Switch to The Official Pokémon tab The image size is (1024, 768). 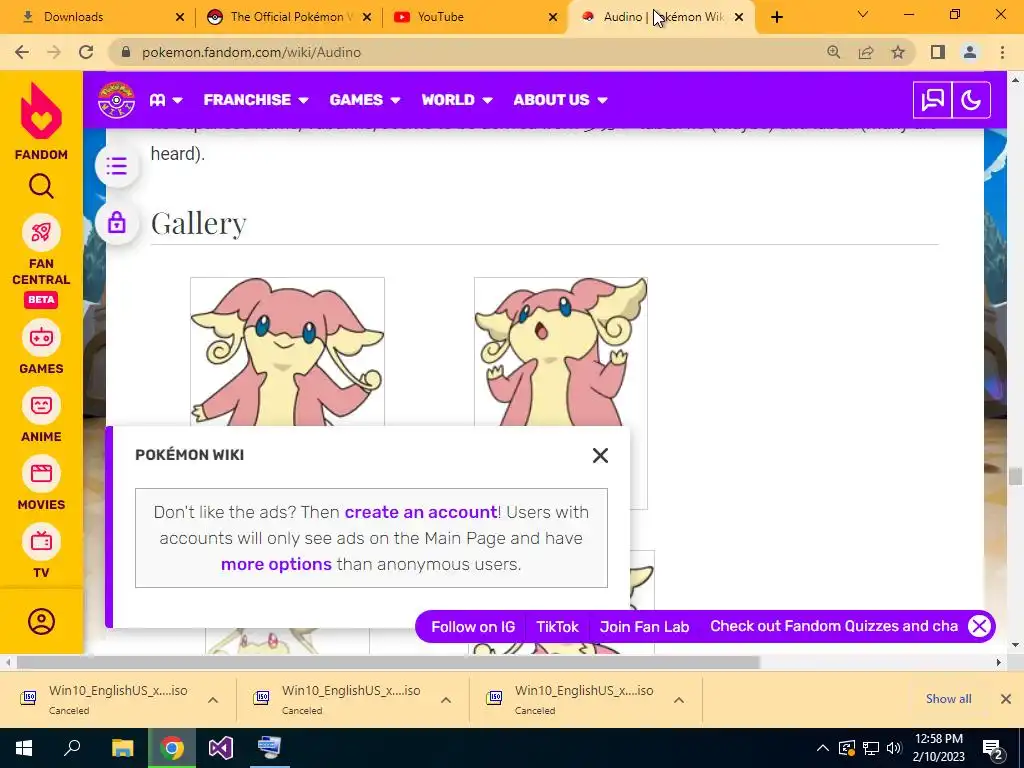click(x=287, y=17)
